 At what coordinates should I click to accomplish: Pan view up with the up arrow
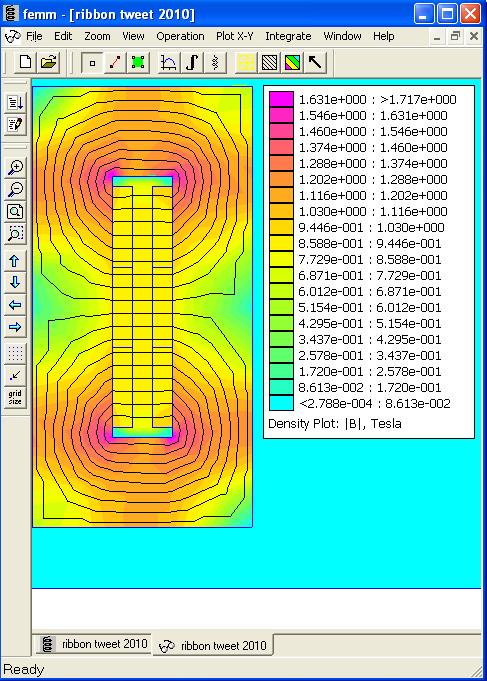point(15,261)
